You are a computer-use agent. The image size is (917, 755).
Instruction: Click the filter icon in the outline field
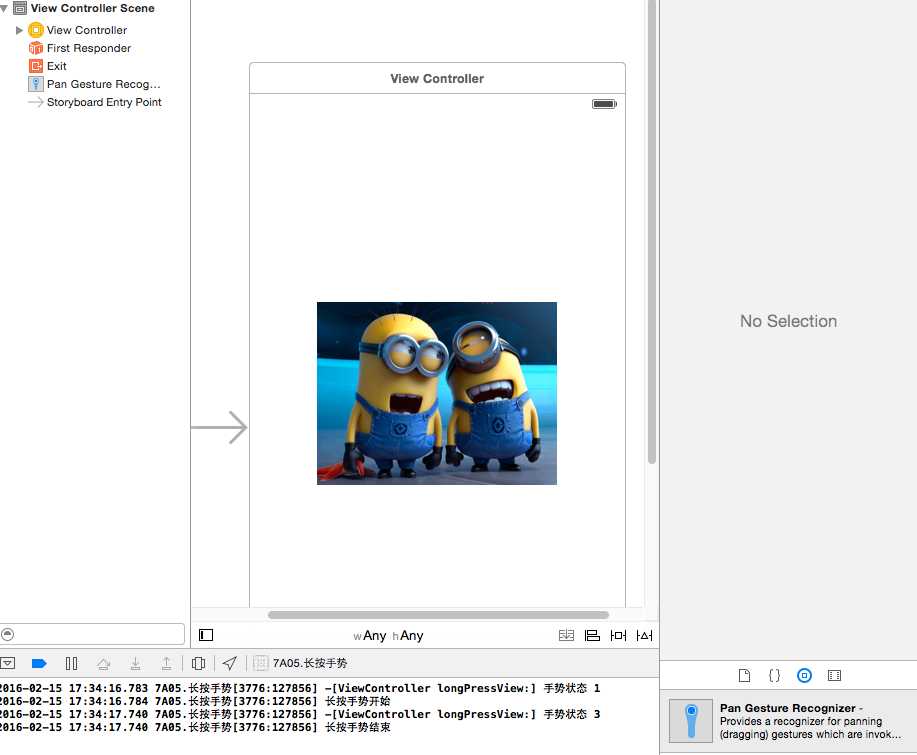8,634
